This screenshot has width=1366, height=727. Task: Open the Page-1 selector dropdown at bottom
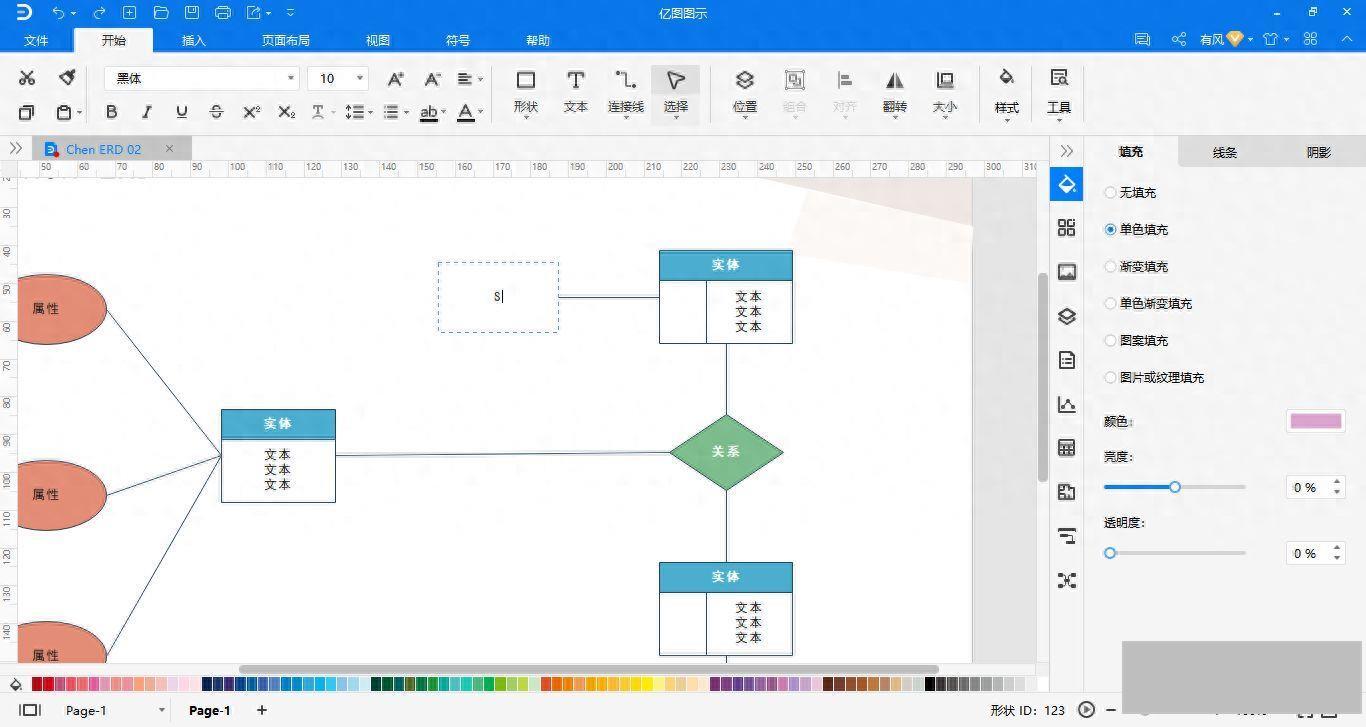pos(161,710)
